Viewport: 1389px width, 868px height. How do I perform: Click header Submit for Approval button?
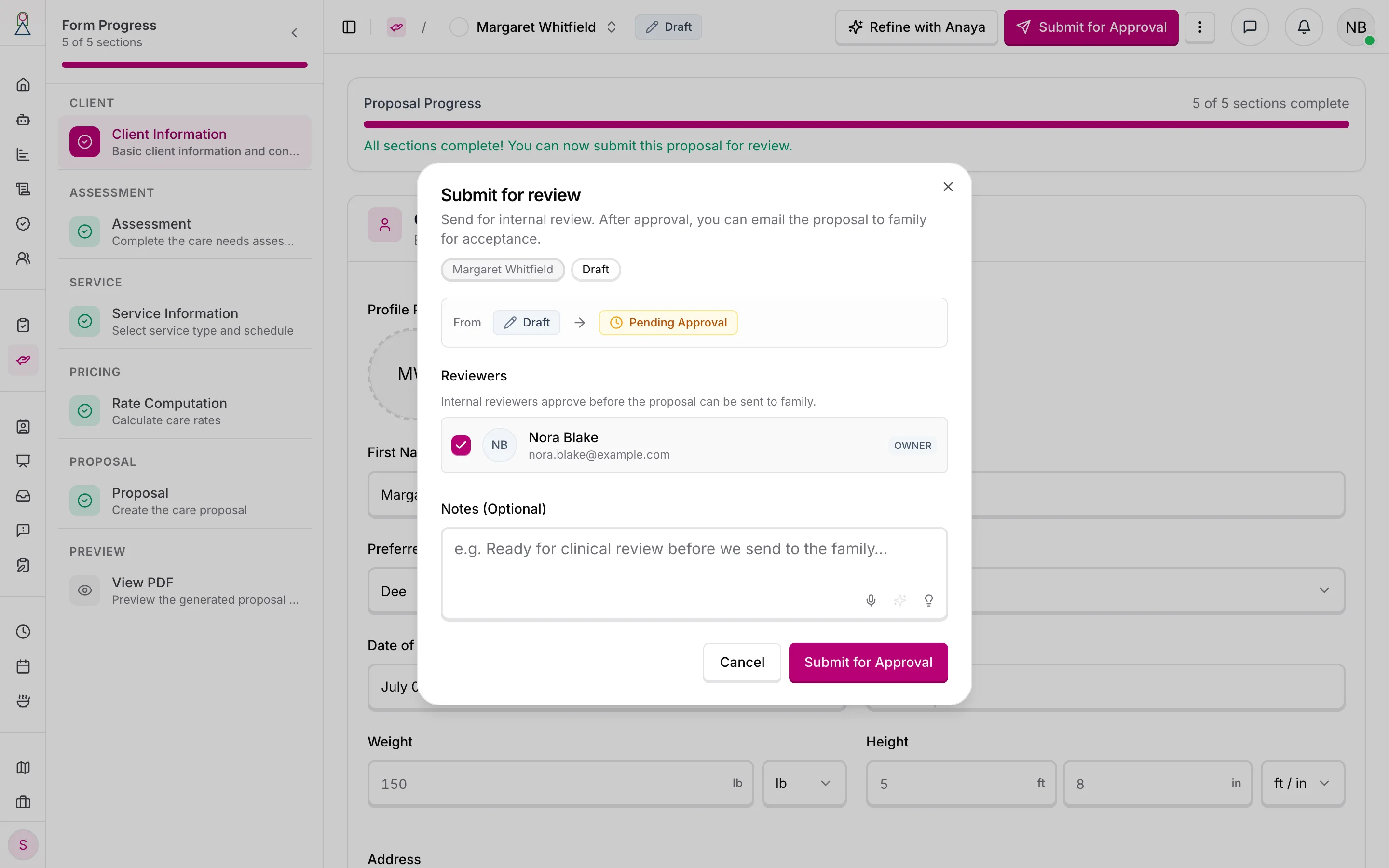1090,27
